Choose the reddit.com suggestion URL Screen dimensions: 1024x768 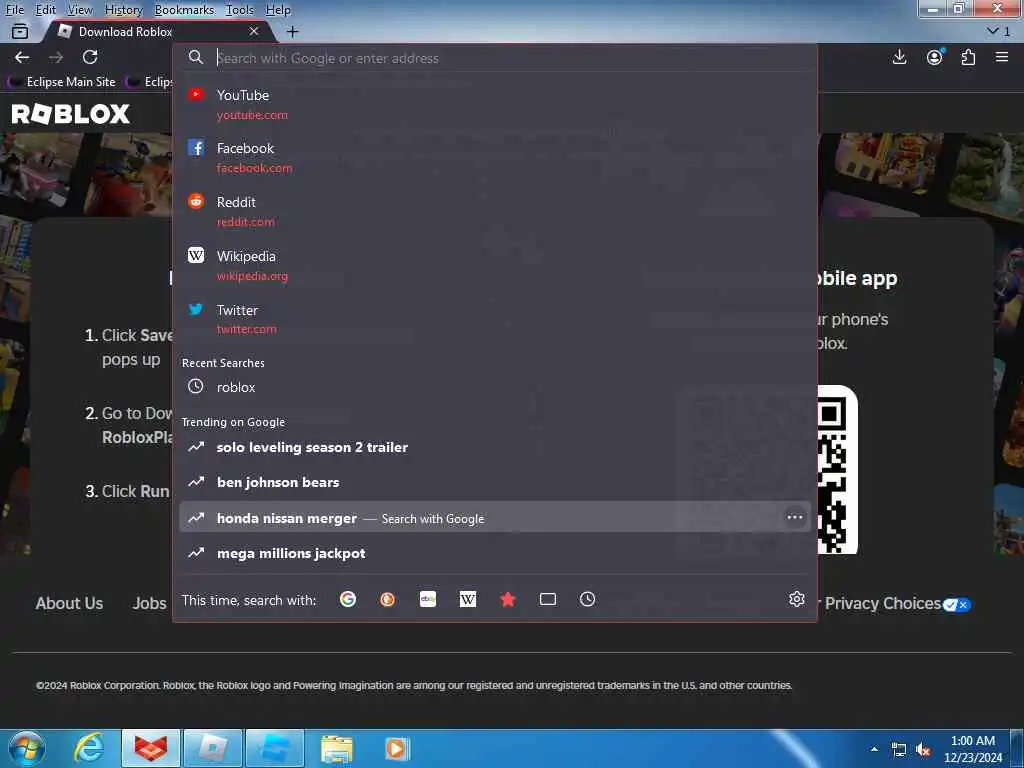pos(246,222)
